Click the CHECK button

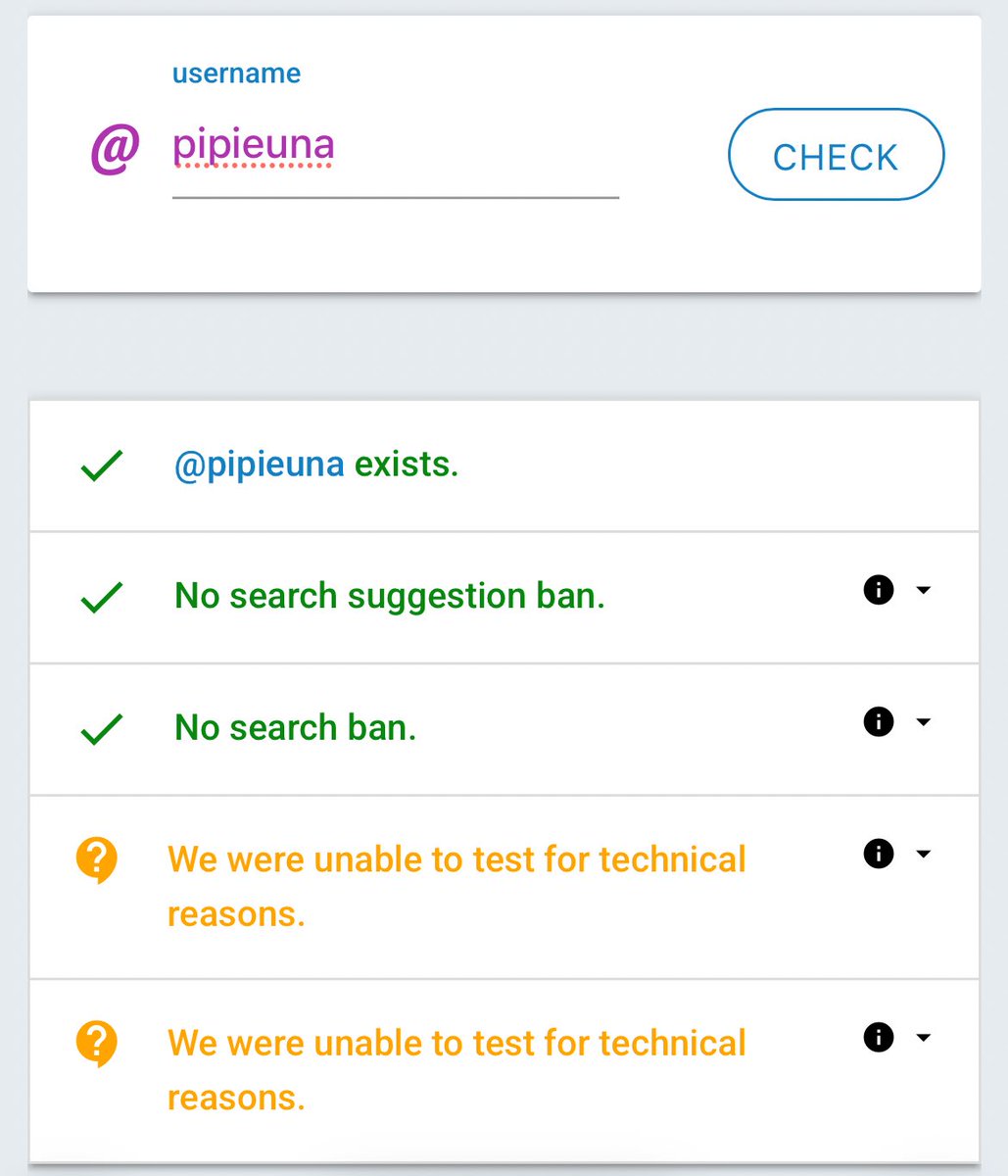pyautogui.click(x=836, y=156)
